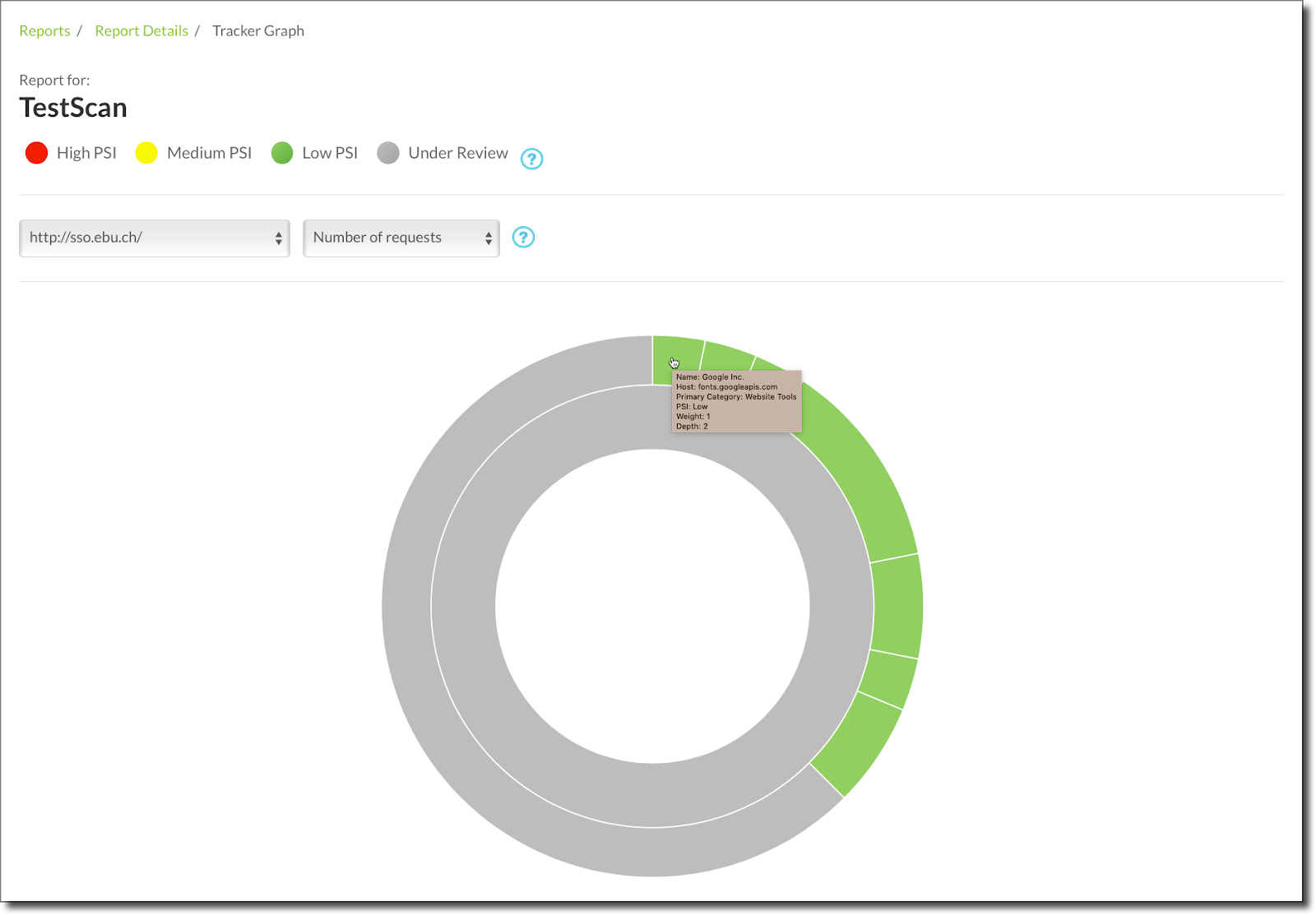Go to Reports breadcrumb link
Screen dimensions: 1316x915
click(44, 31)
